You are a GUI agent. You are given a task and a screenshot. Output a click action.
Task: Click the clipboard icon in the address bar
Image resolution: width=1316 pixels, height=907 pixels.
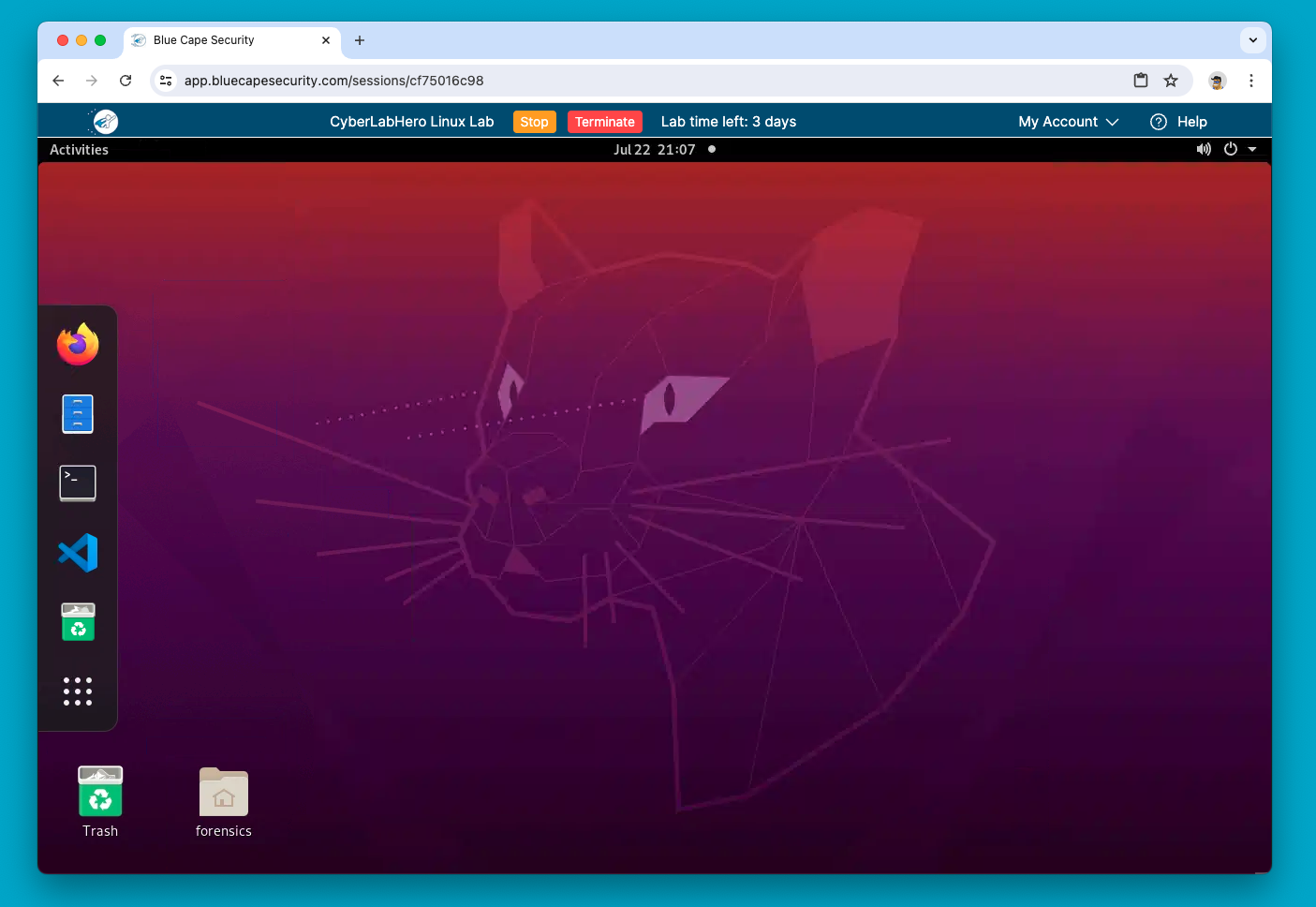pyautogui.click(x=1141, y=81)
